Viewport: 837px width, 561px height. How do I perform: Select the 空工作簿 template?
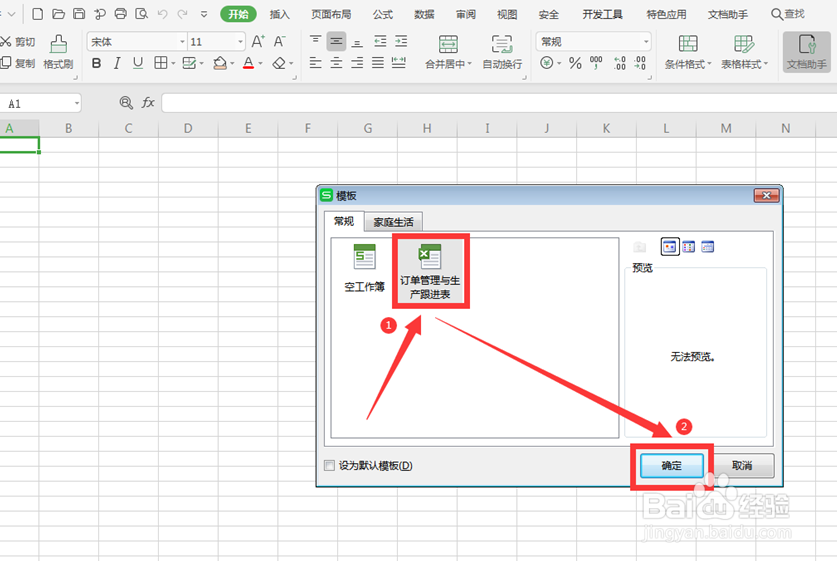point(365,268)
